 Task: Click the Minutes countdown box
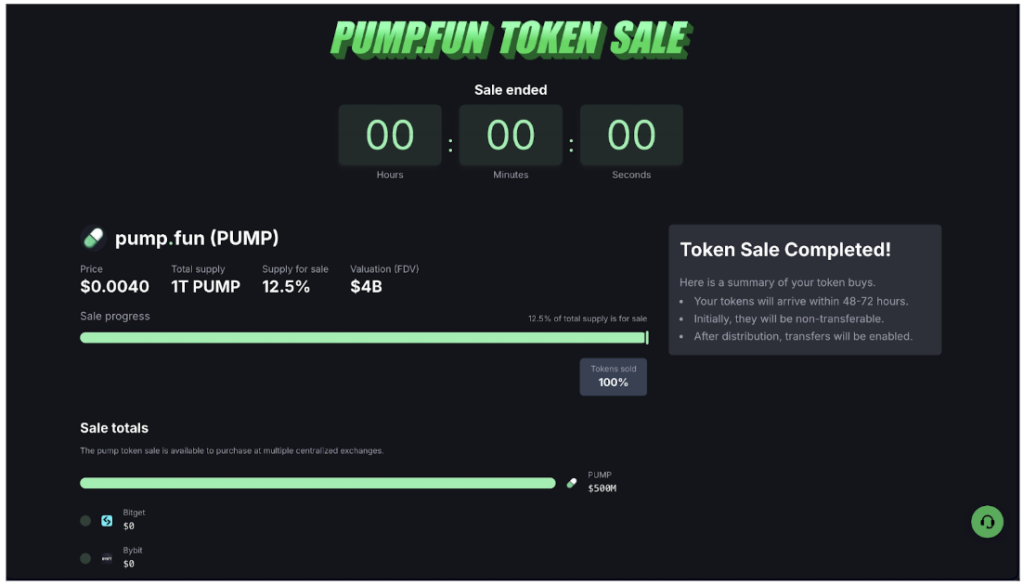click(x=511, y=135)
